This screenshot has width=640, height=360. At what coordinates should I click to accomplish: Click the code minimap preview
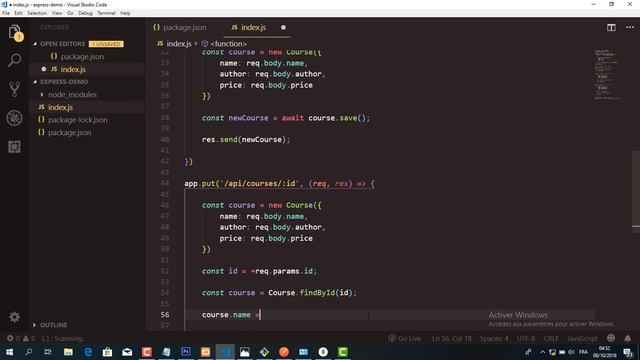pos(608,75)
